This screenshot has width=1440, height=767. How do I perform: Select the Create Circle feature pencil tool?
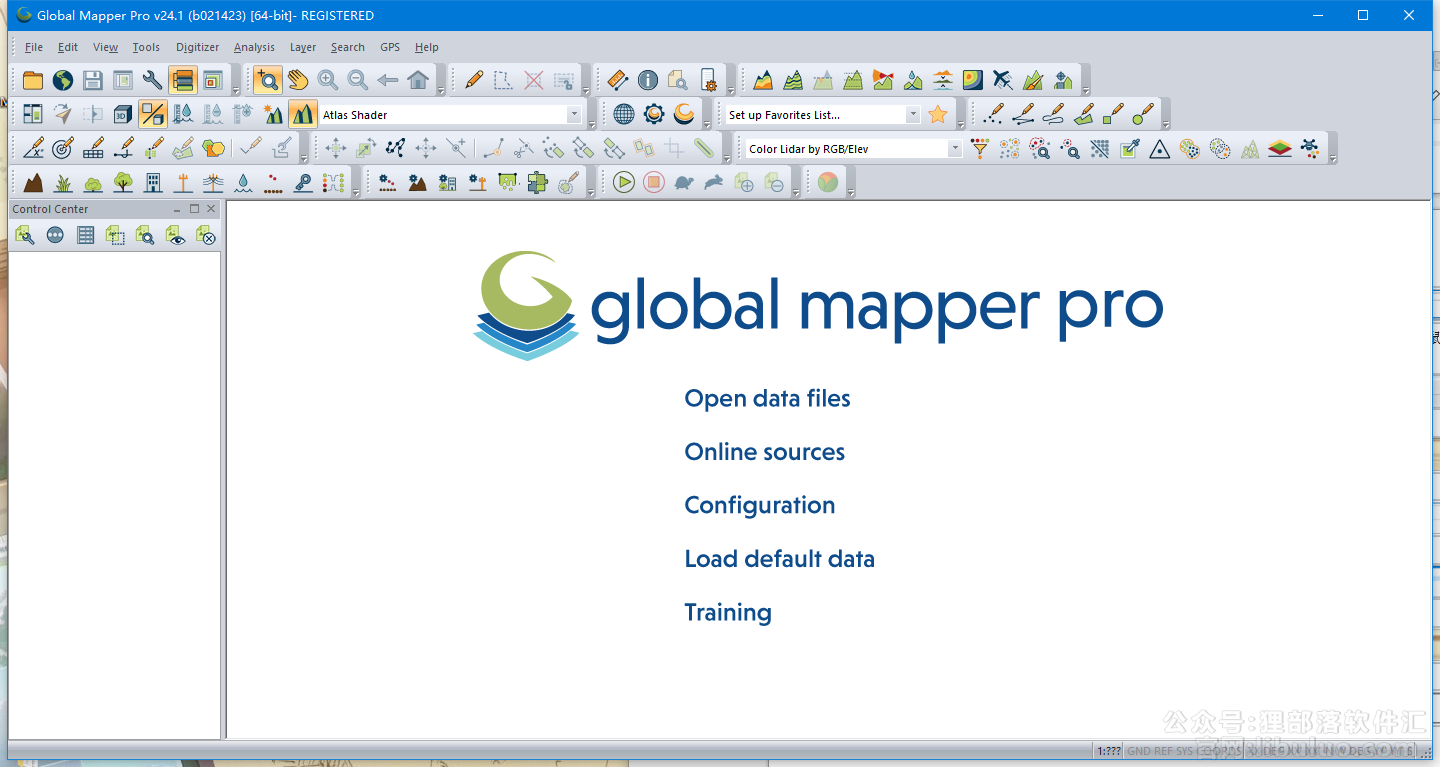1143,115
